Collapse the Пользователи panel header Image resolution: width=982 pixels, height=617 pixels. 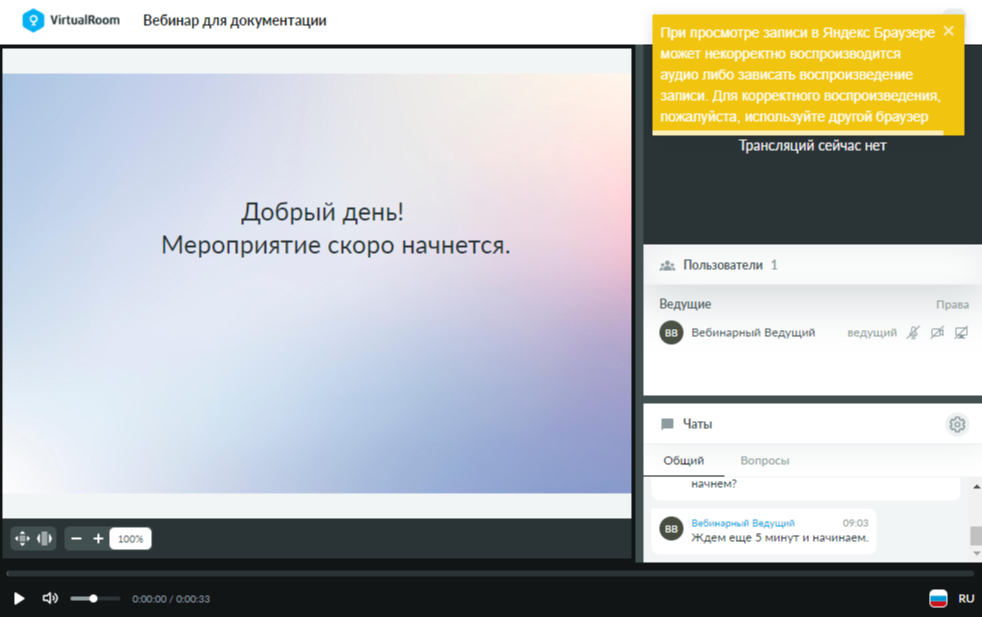pos(813,265)
